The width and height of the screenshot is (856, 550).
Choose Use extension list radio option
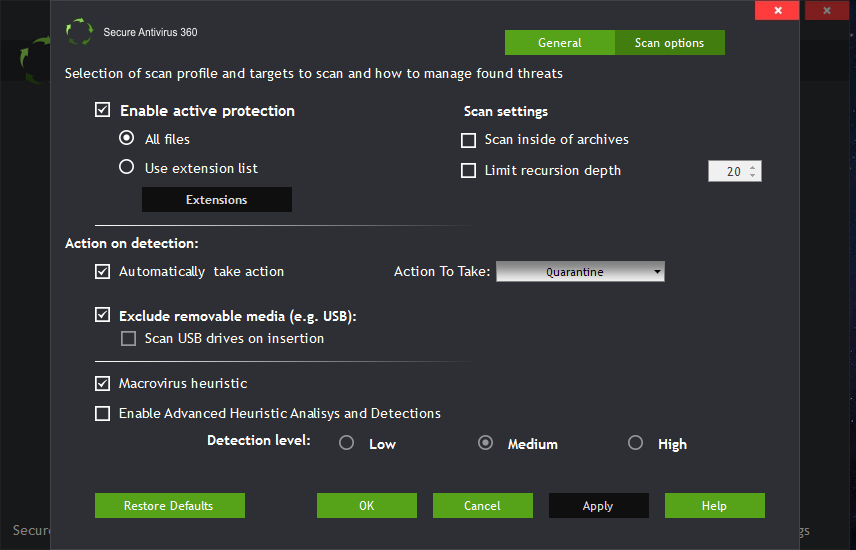(x=127, y=168)
